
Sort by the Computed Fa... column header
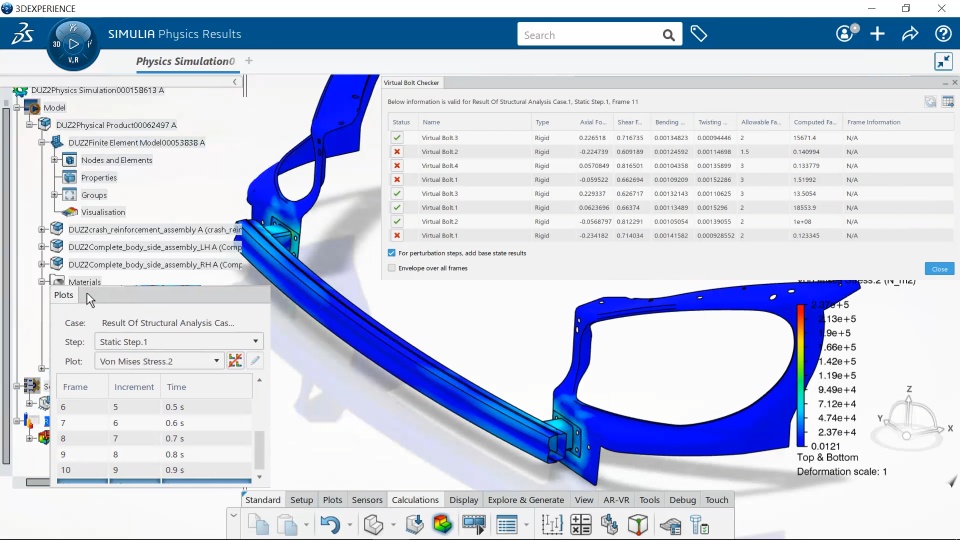[815, 122]
